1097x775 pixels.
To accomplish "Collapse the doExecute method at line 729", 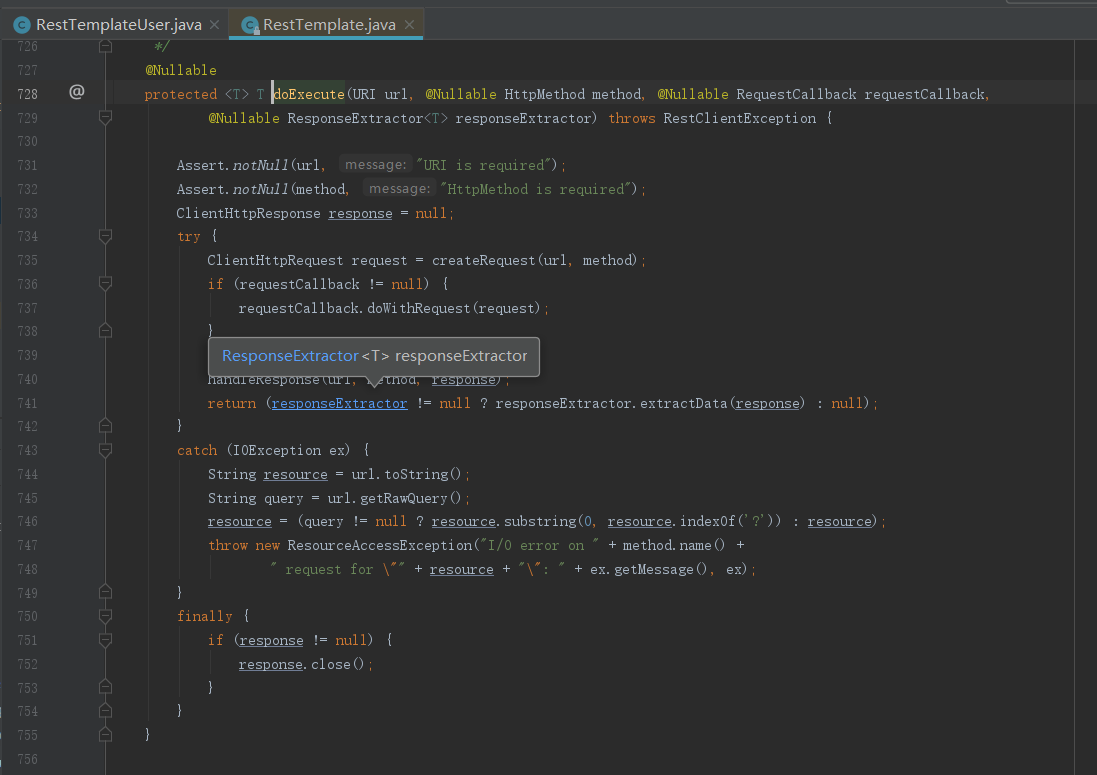I will pyautogui.click(x=106, y=118).
